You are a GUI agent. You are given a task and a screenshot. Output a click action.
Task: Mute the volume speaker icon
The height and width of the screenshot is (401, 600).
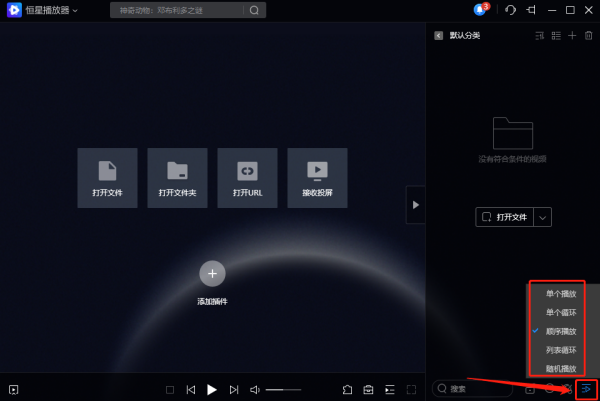point(254,390)
